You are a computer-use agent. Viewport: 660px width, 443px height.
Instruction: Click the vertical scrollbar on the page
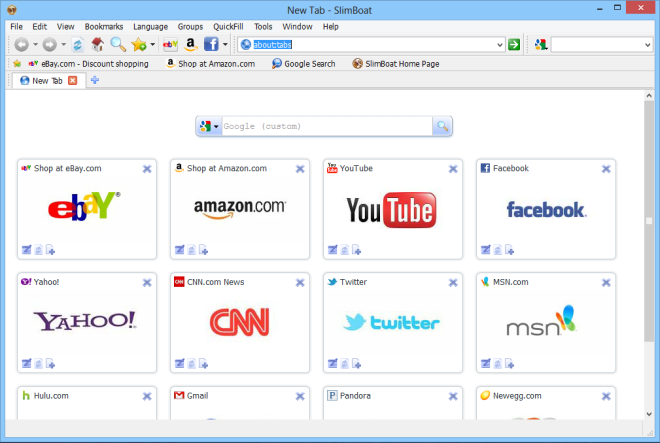649,220
